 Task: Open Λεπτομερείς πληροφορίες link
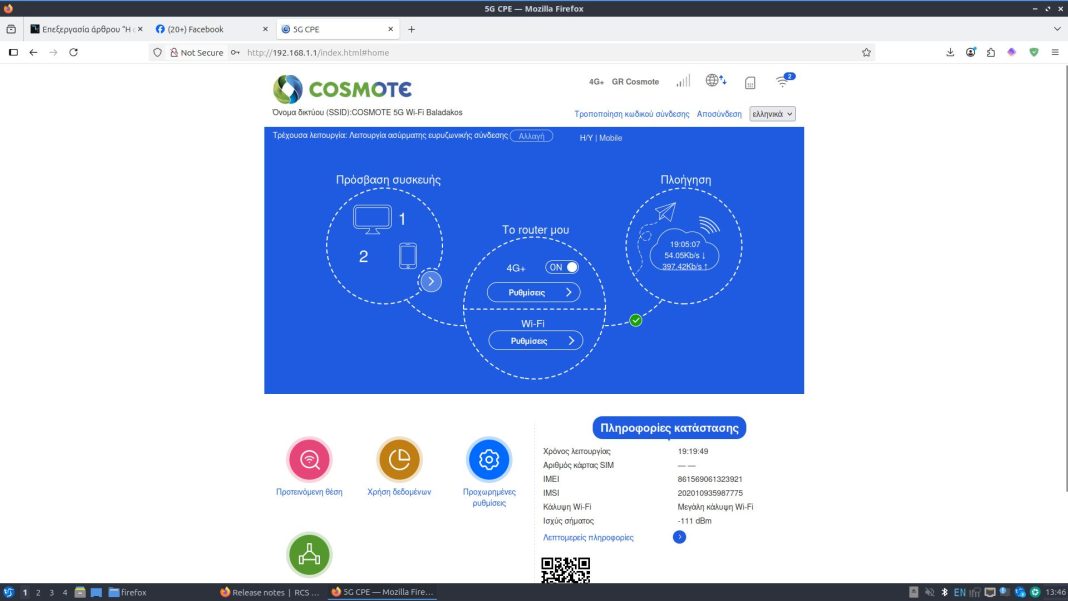(588, 538)
